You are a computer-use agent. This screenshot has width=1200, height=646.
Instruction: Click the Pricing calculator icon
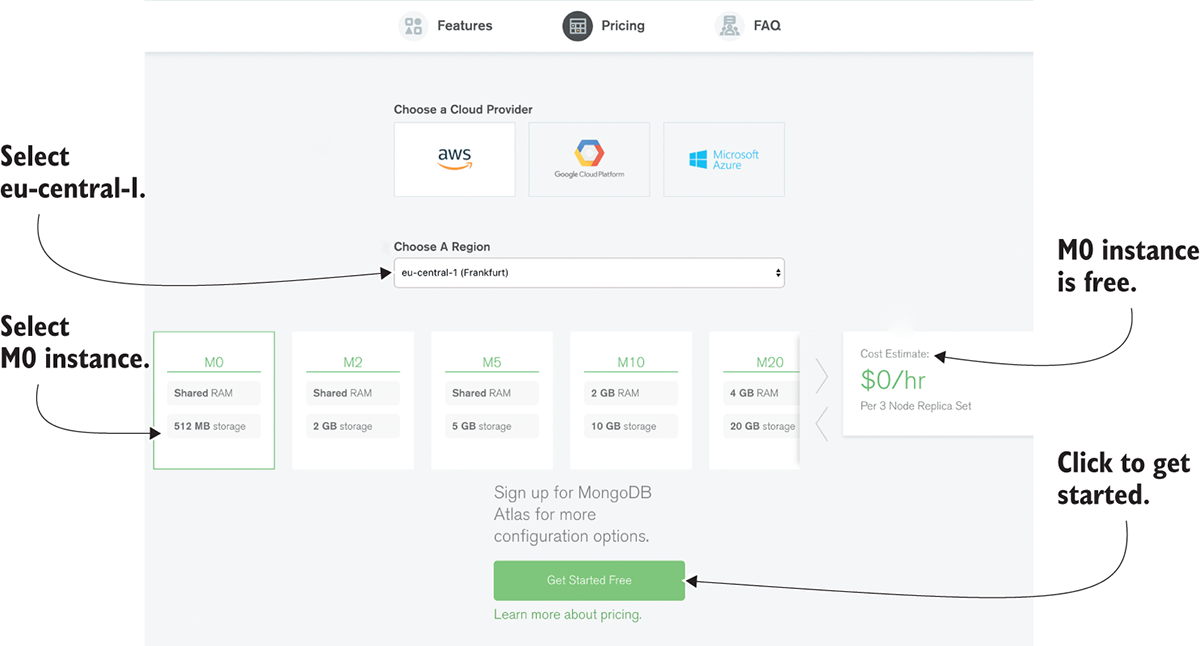[578, 26]
